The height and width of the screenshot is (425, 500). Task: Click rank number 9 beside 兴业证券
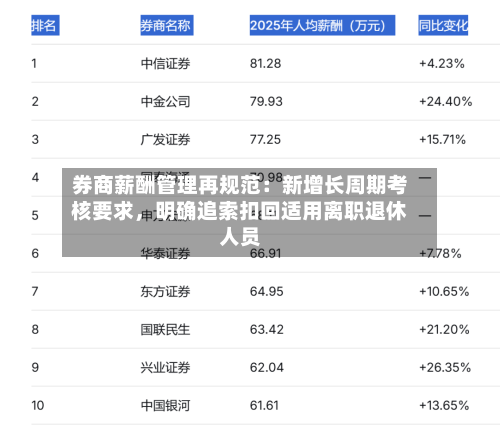click(x=35, y=367)
